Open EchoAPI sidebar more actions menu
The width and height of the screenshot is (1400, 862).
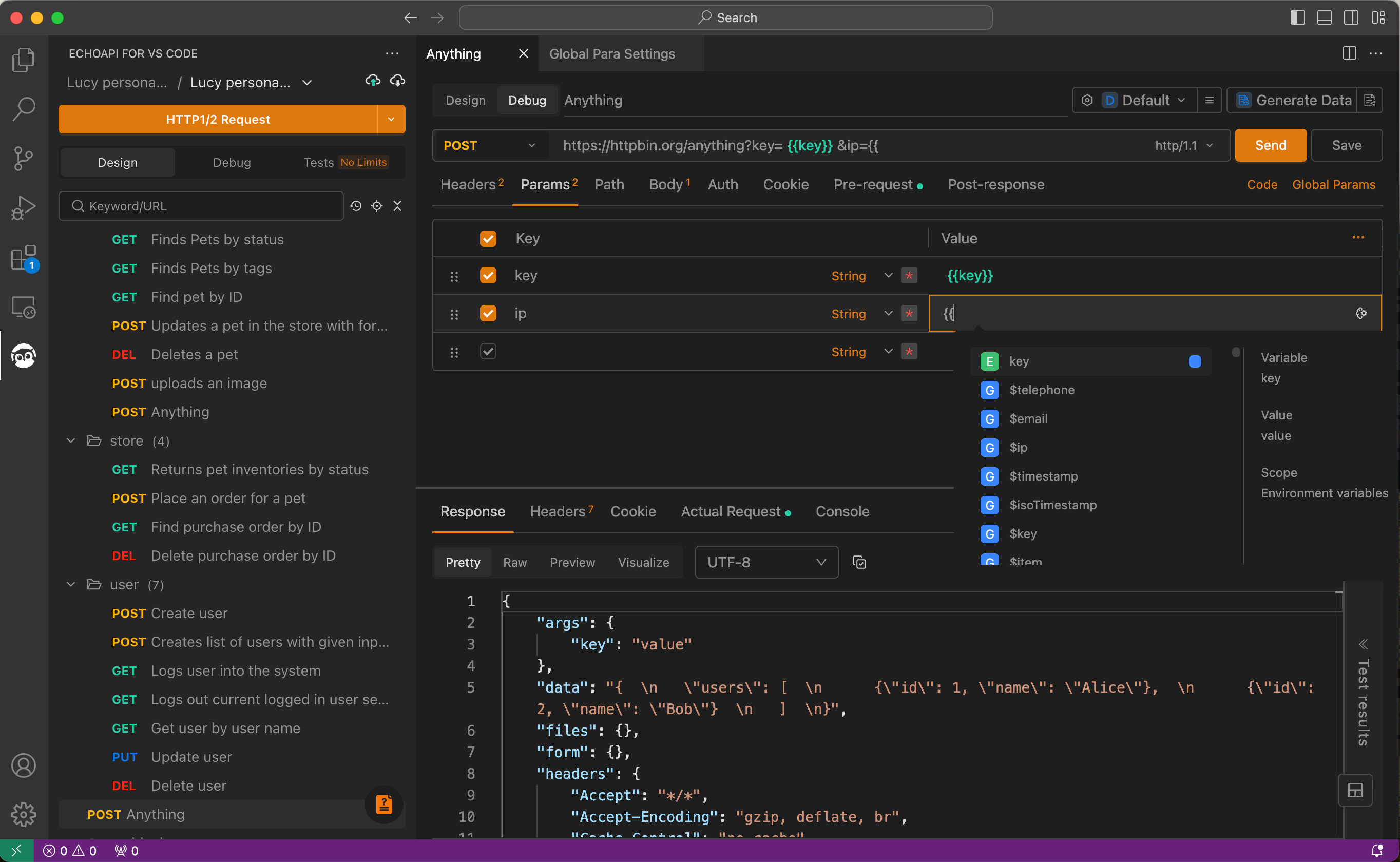point(392,53)
